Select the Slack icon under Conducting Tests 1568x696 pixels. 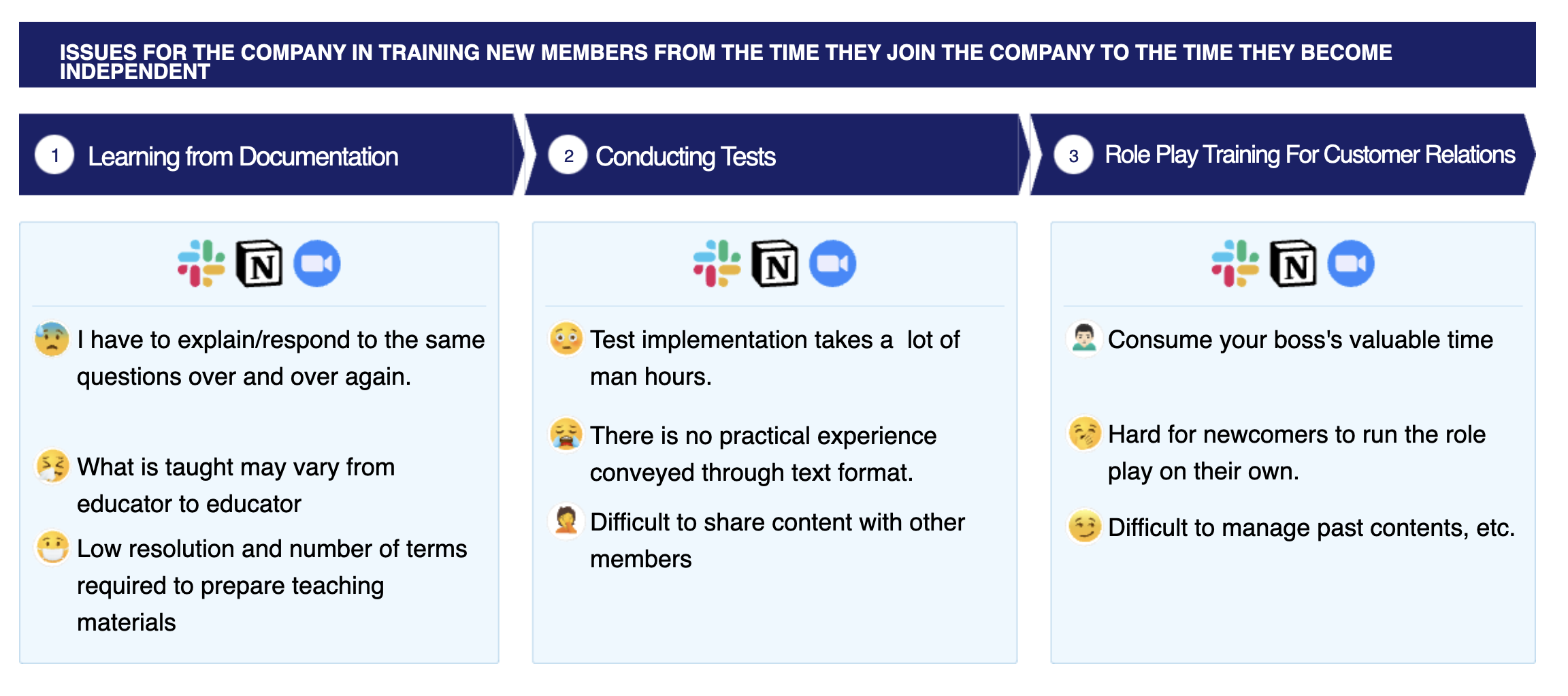[x=717, y=264]
